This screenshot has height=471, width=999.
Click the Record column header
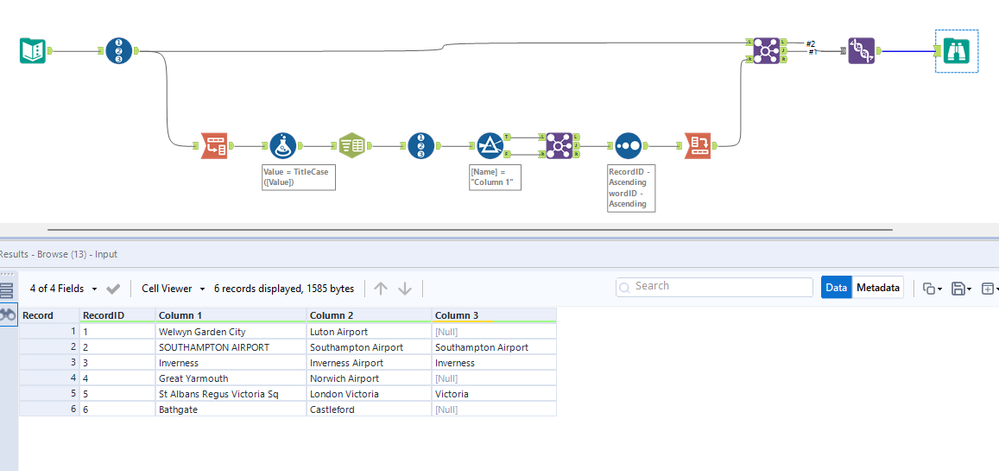click(49, 315)
